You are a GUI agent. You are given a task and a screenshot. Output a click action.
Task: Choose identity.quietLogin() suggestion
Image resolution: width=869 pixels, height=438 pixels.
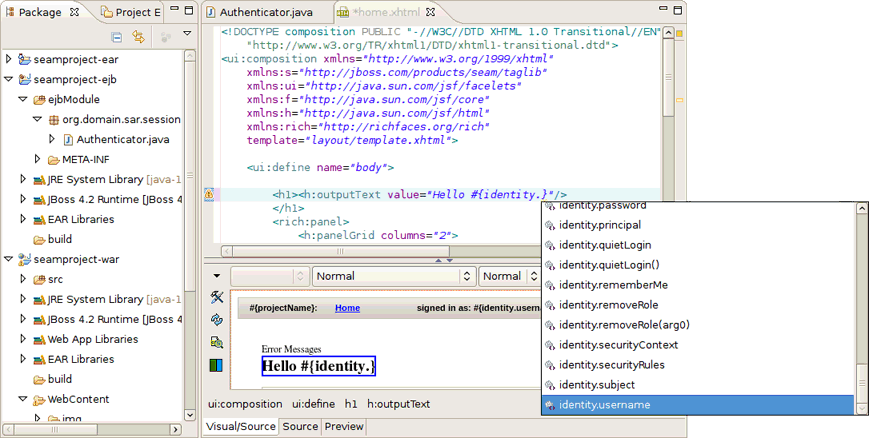(x=698, y=265)
